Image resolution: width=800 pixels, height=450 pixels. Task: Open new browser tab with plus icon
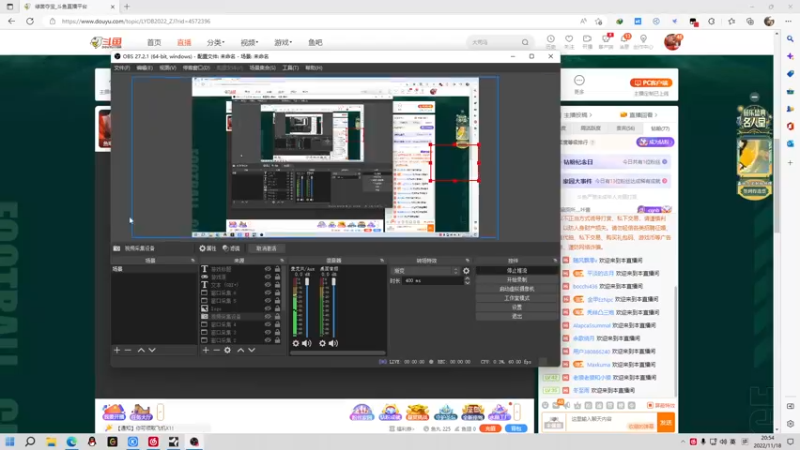[x=127, y=7]
